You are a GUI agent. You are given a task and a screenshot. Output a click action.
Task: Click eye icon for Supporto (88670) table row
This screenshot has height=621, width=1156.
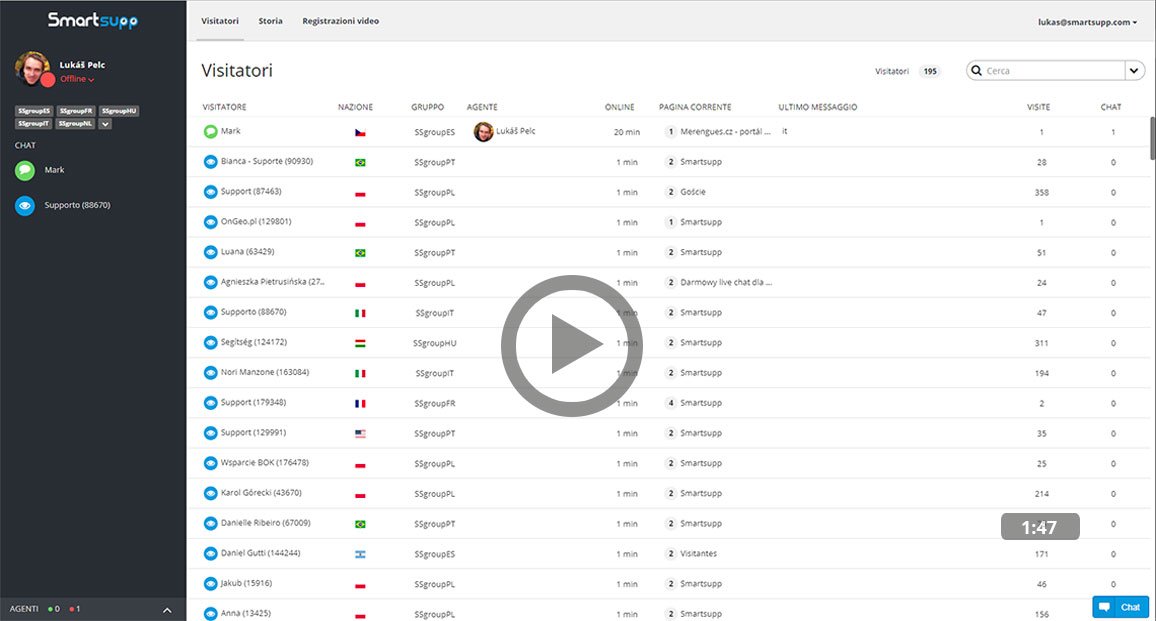coord(210,313)
